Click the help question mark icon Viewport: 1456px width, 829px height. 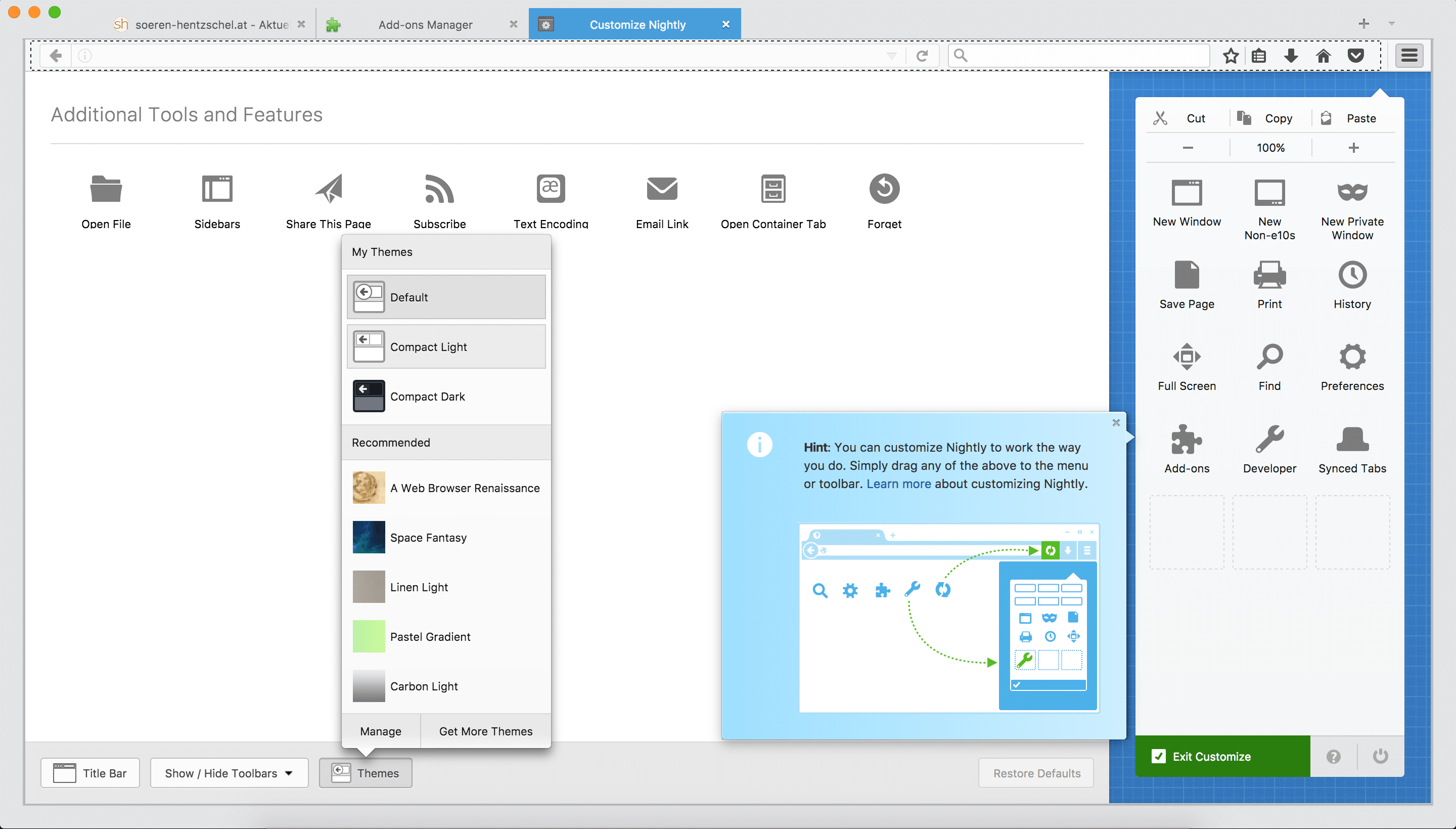click(x=1333, y=756)
